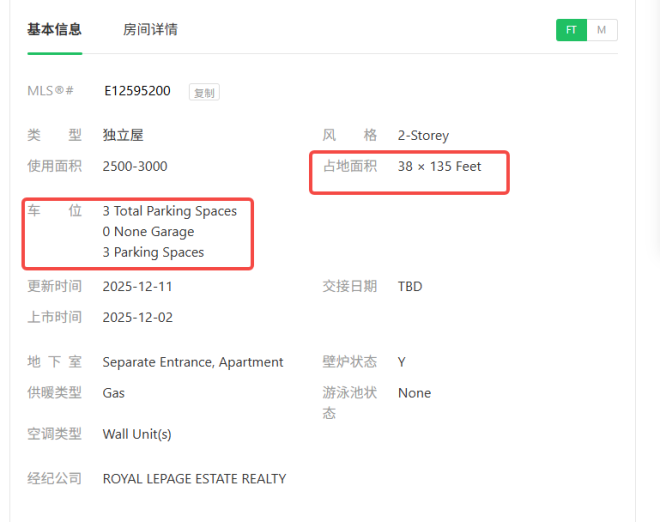Click Separate Entrance, Apartment basement value

[x=193, y=362]
